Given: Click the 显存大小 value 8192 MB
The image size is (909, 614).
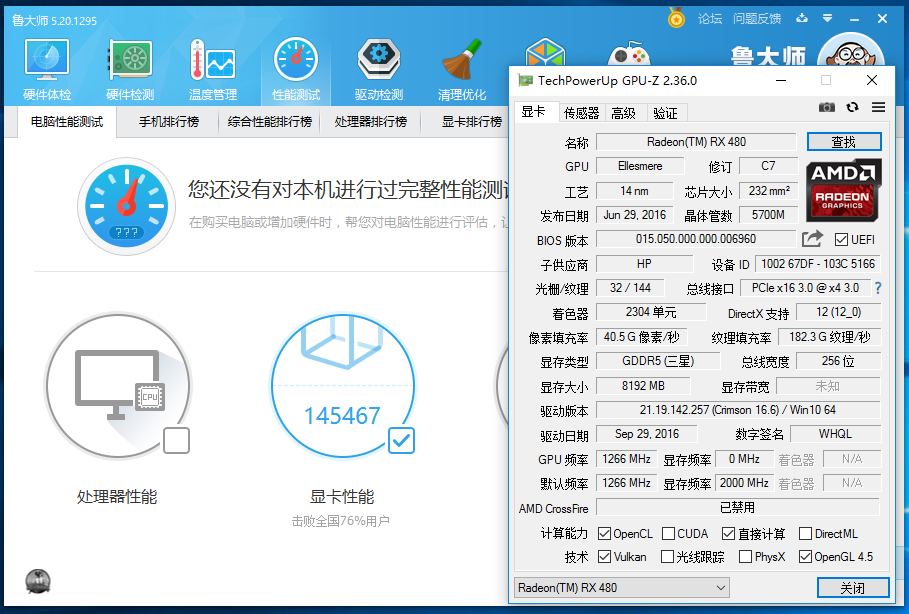Looking at the screenshot, I should point(643,386).
